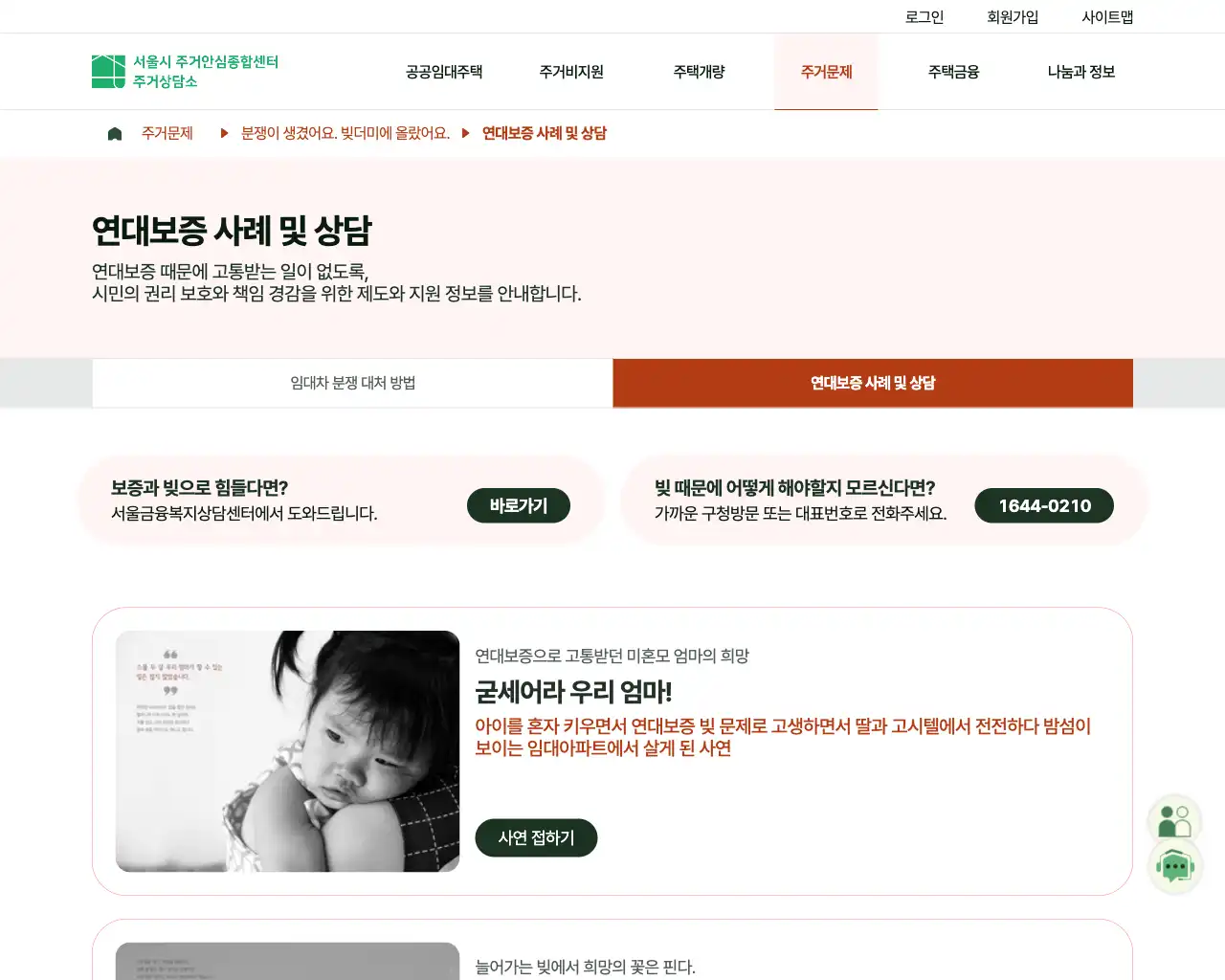
Task: Open the 주택금융 menu
Action: [x=953, y=72]
